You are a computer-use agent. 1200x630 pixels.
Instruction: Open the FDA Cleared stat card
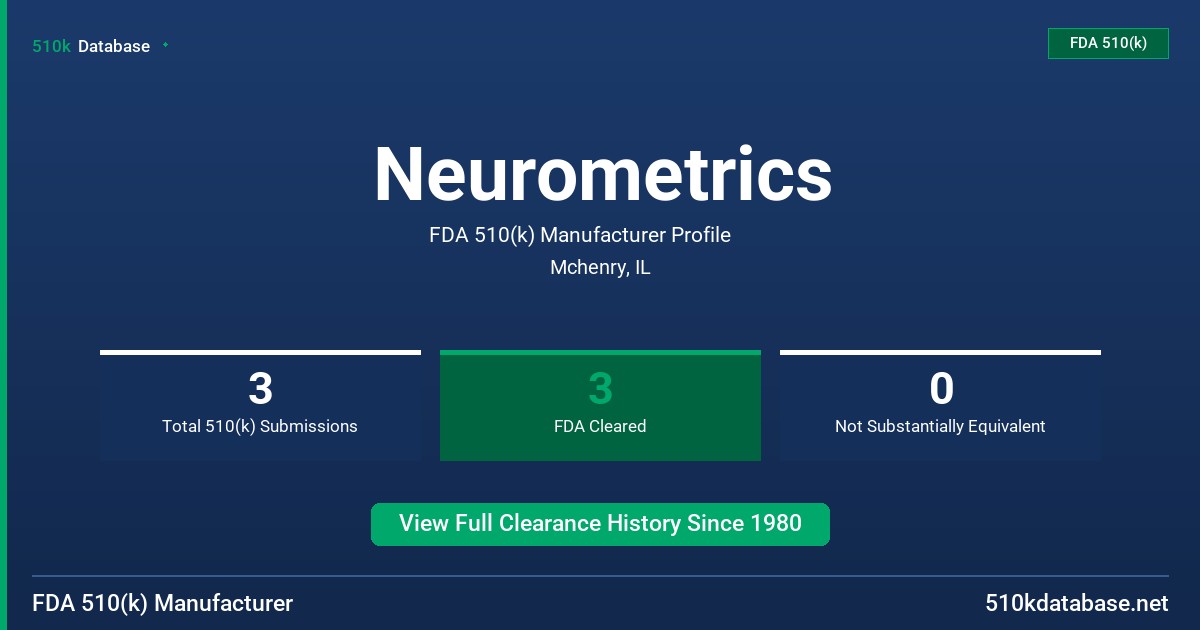tap(600, 406)
